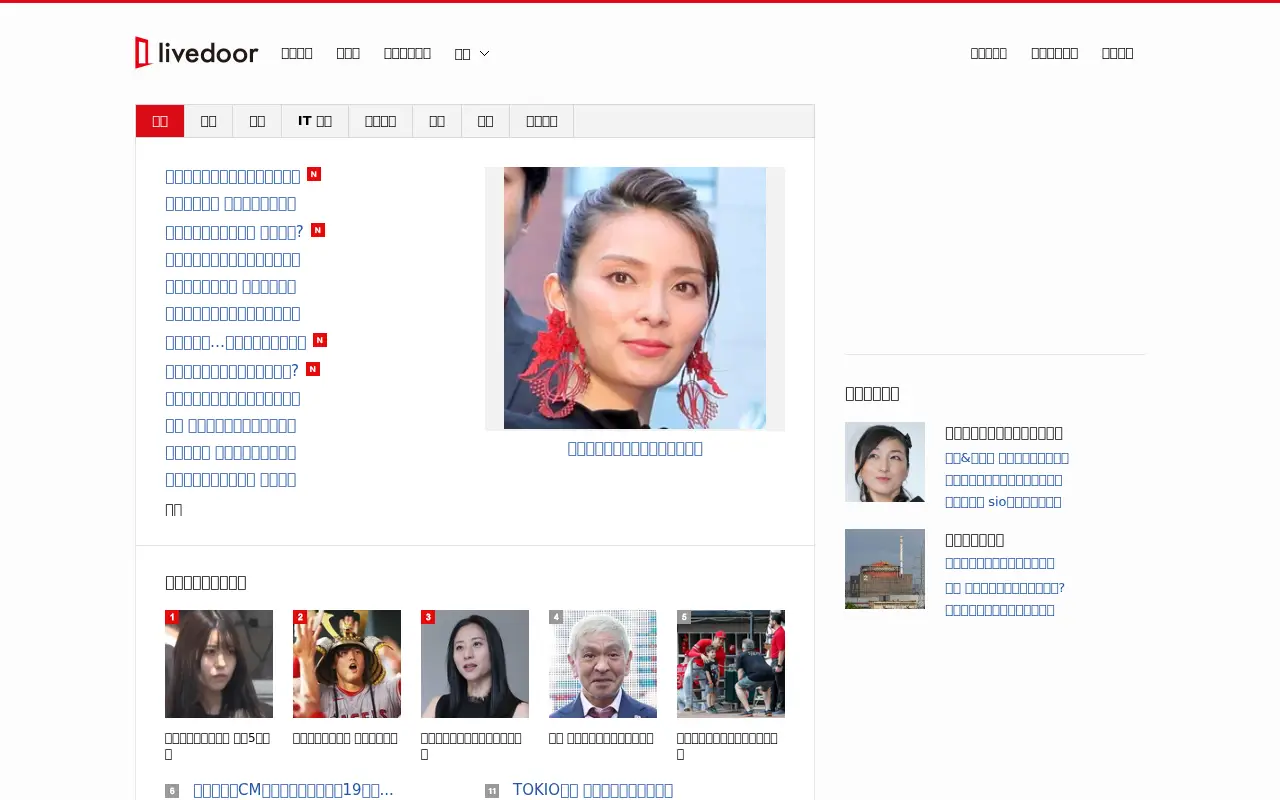Open the rank 5 baseball dugout thumbnail
Screen dimensions: 1280x800
pos(731,664)
